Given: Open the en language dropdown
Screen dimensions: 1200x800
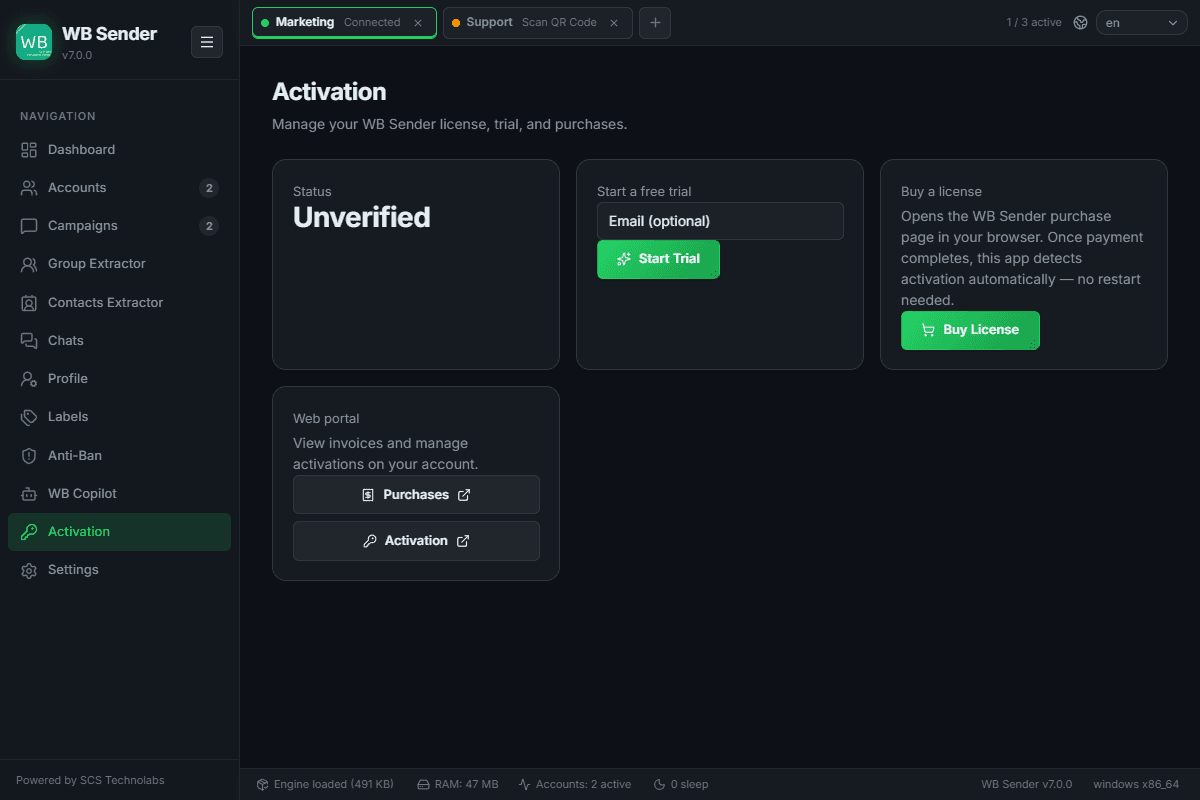Looking at the screenshot, I should click(x=1142, y=22).
